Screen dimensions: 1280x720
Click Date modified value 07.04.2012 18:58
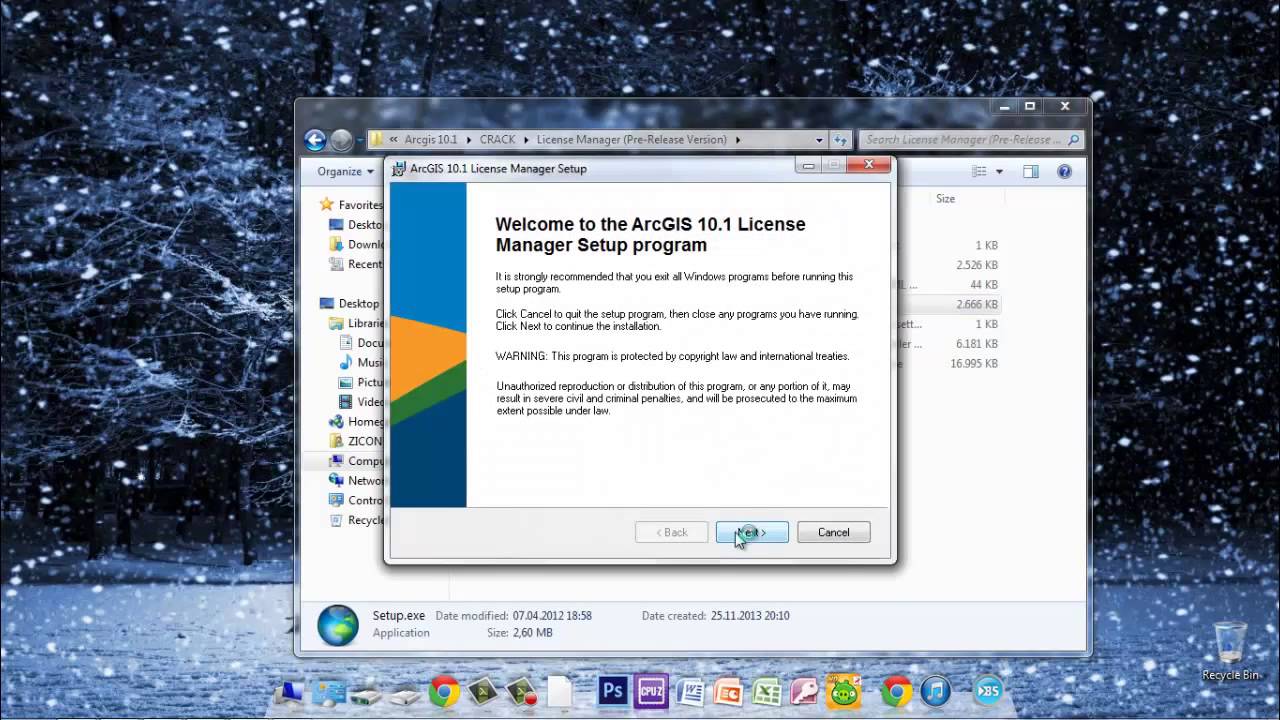point(552,616)
